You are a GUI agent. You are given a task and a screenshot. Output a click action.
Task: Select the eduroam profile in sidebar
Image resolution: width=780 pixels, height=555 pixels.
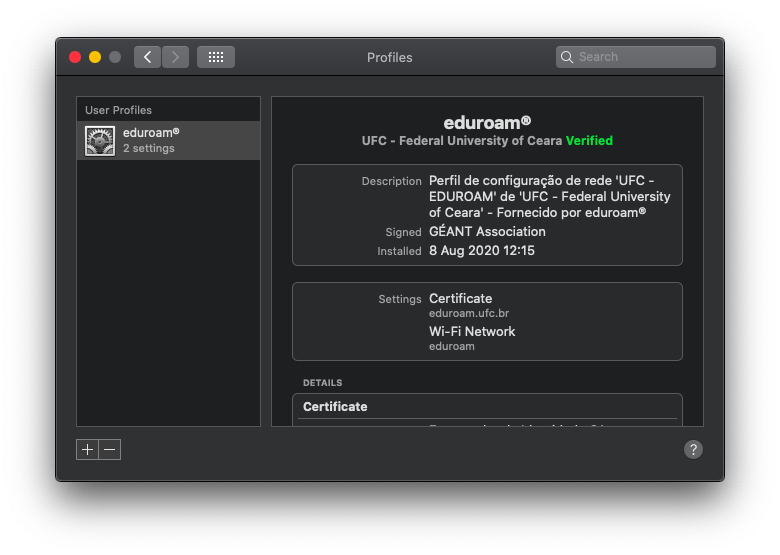169,141
